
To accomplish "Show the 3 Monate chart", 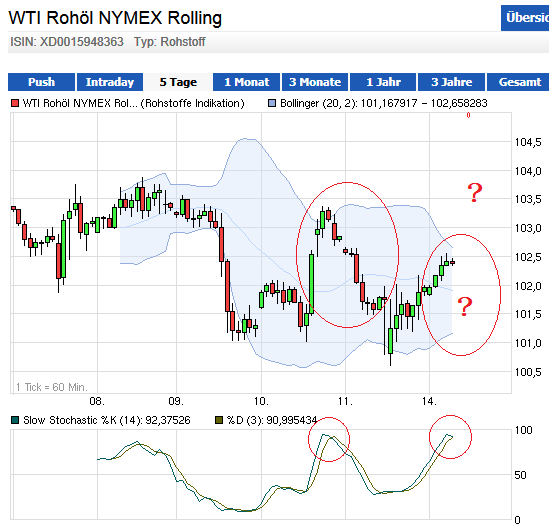I will point(315,82).
